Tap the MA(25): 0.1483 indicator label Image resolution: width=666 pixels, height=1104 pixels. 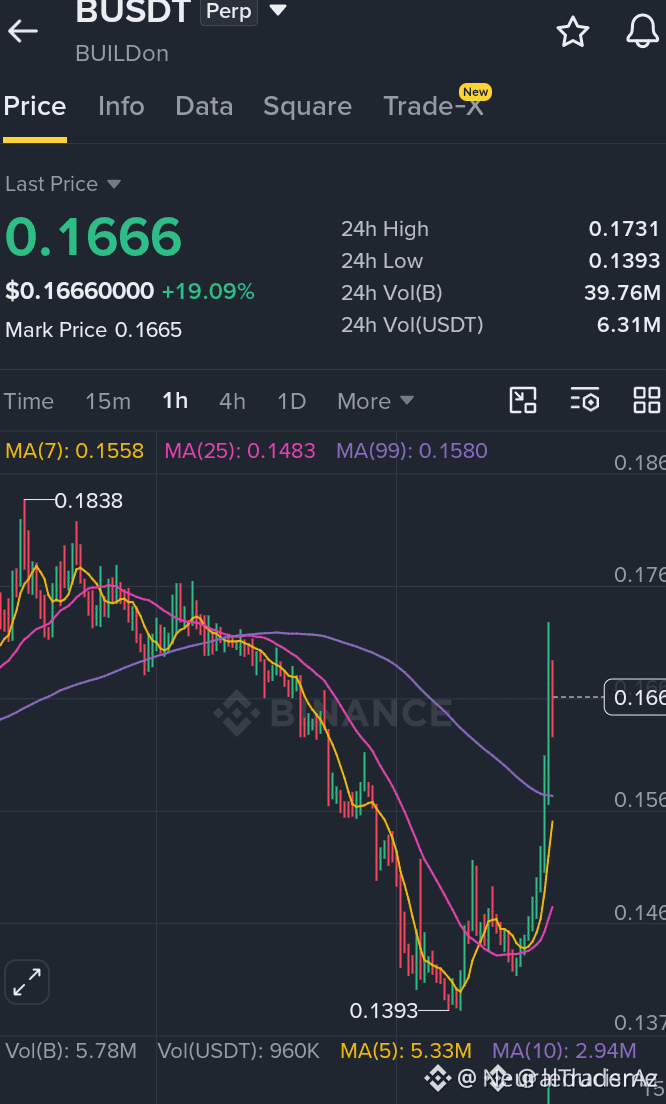coord(239,451)
